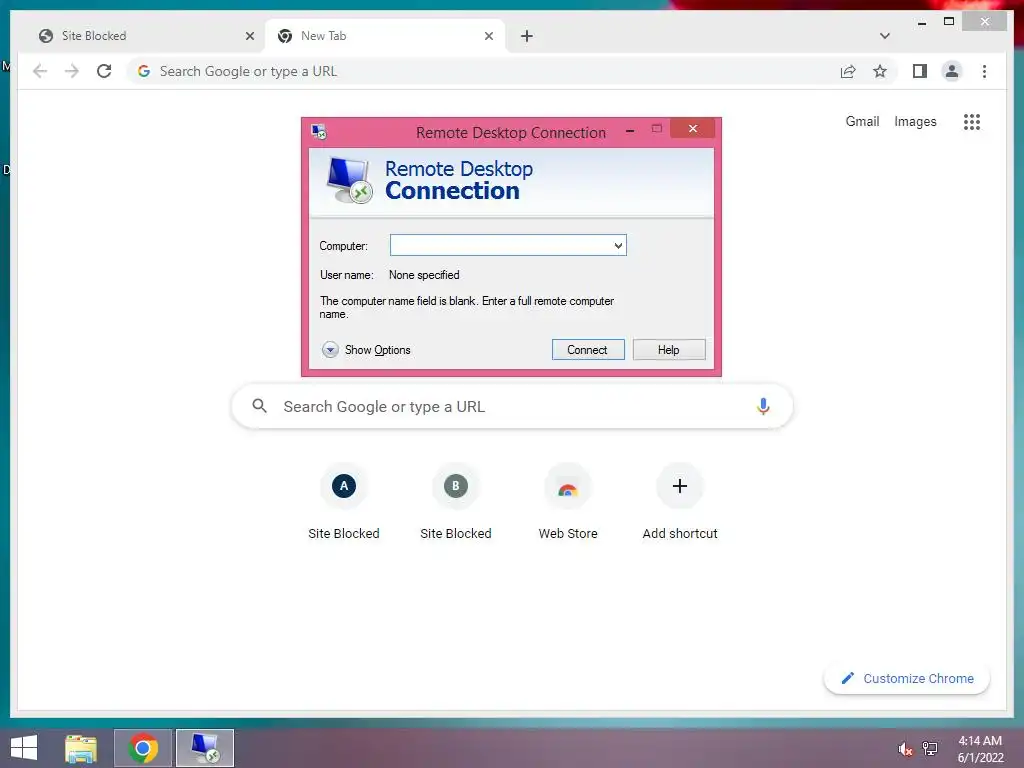Image resolution: width=1024 pixels, height=768 pixels.
Task: Click the share icon in address bar
Action: 848,71
